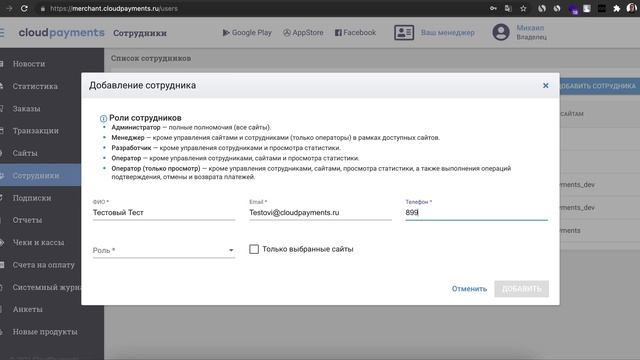
Task: Bookmark this page with star icon
Action: pyautogui.click(x=523, y=8)
